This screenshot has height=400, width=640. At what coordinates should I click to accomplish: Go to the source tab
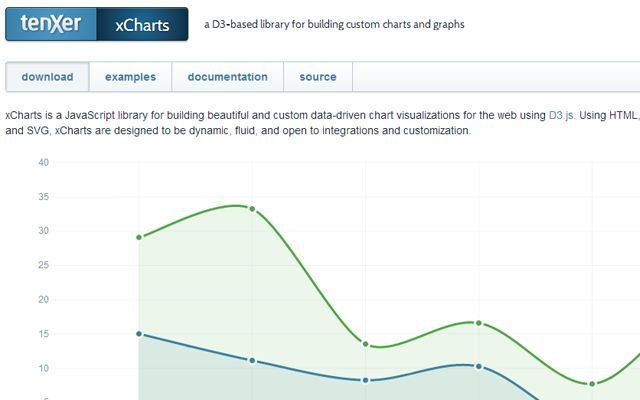coord(318,77)
